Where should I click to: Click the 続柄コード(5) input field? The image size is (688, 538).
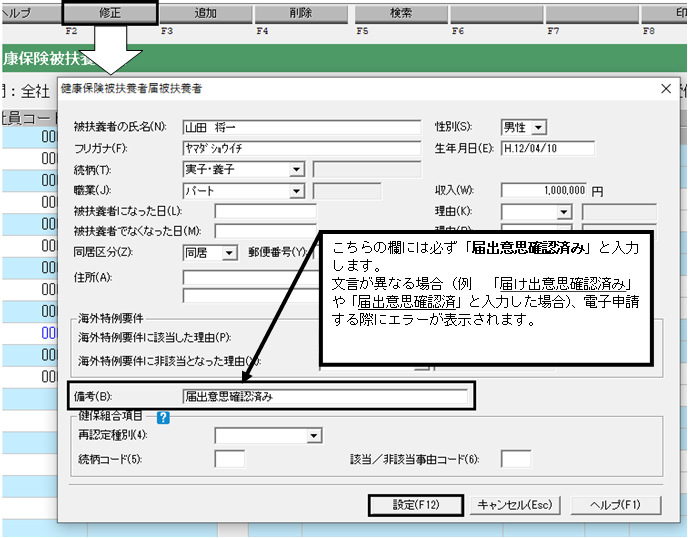[x=229, y=459]
